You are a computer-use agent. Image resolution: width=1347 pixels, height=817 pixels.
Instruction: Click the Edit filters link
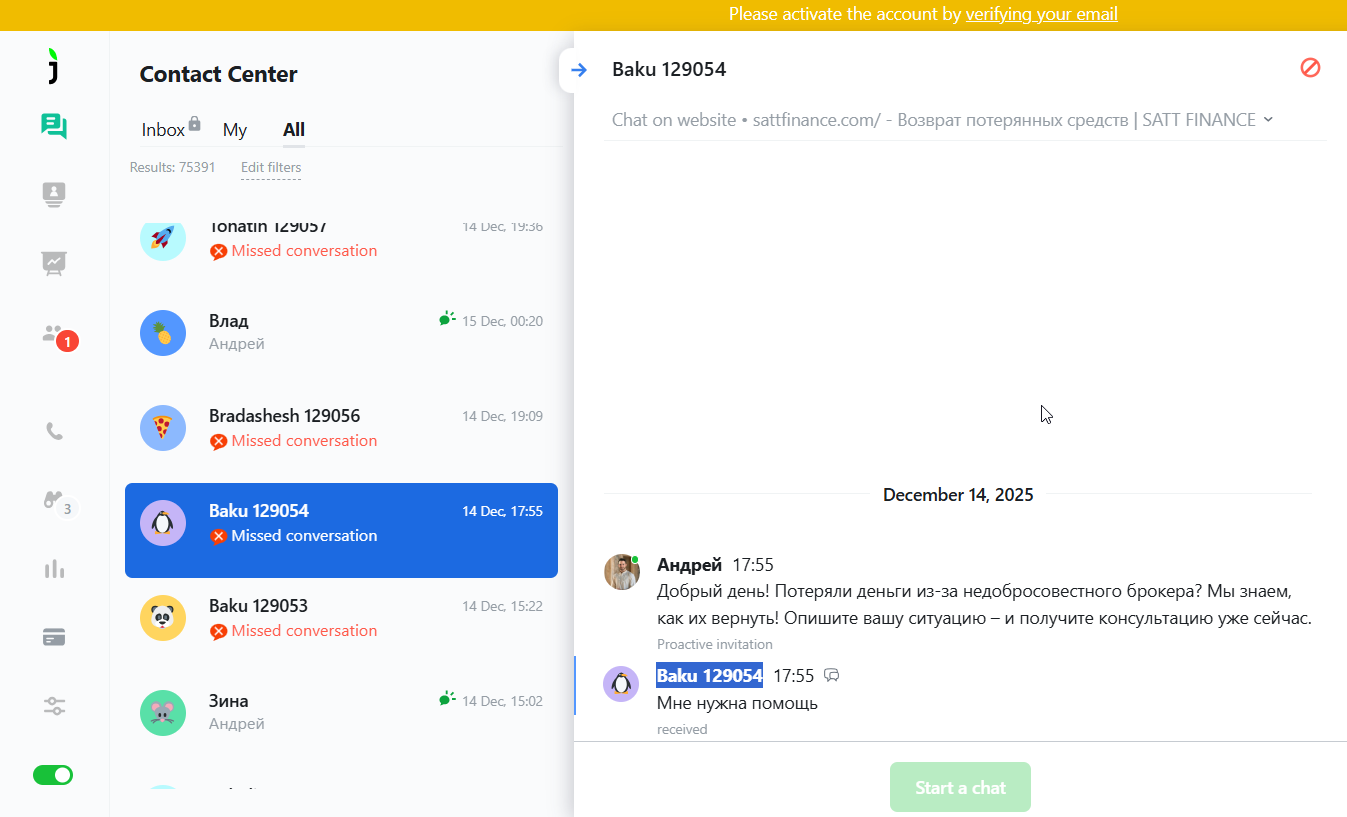(271, 168)
